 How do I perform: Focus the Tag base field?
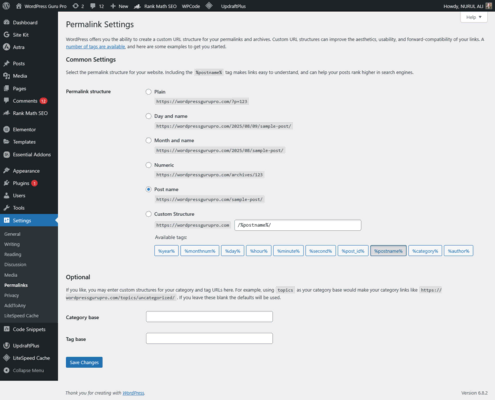(x=209, y=338)
